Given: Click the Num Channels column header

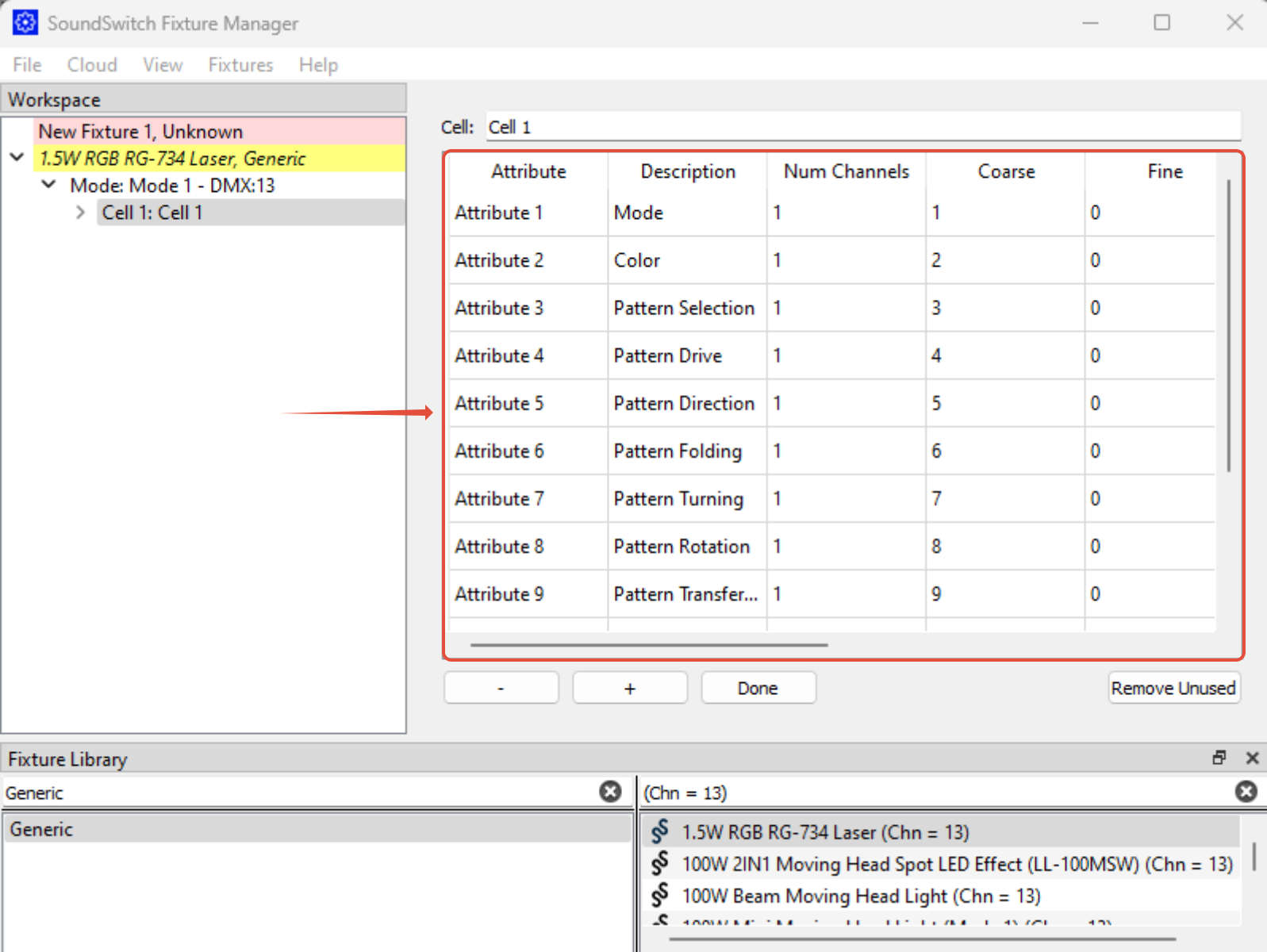Looking at the screenshot, I should [847, 171].
